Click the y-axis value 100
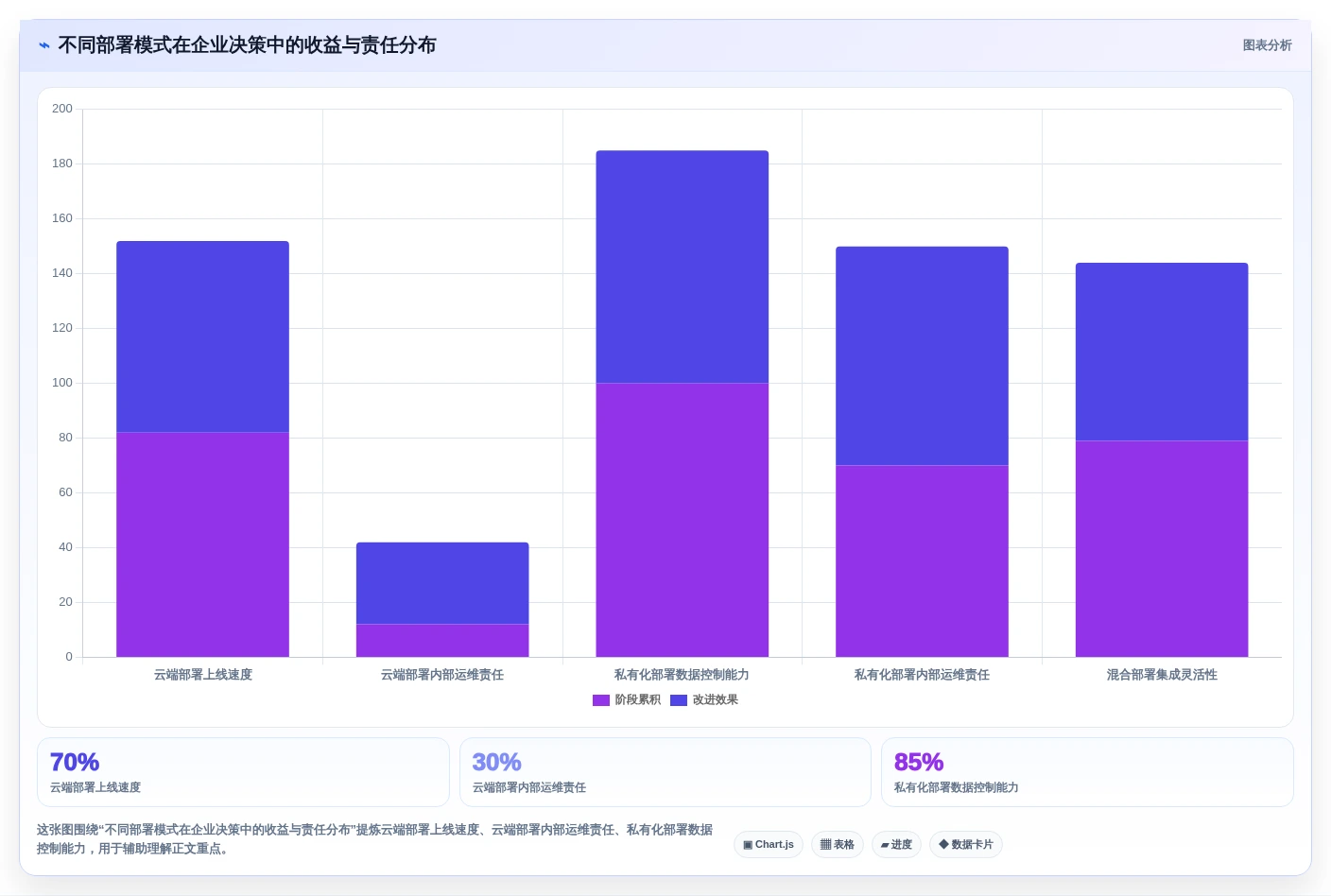 [x=62, y=383]
